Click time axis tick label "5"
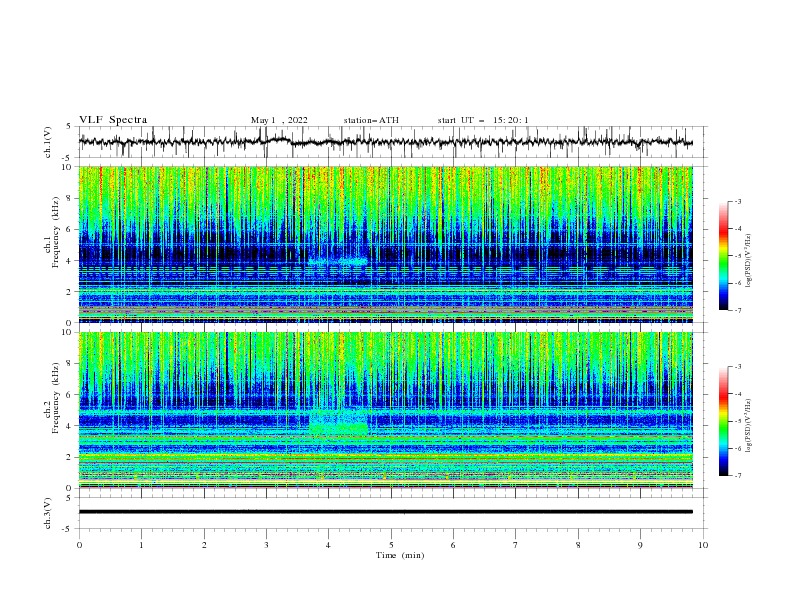792x612 pixels. tap(391, 545)
